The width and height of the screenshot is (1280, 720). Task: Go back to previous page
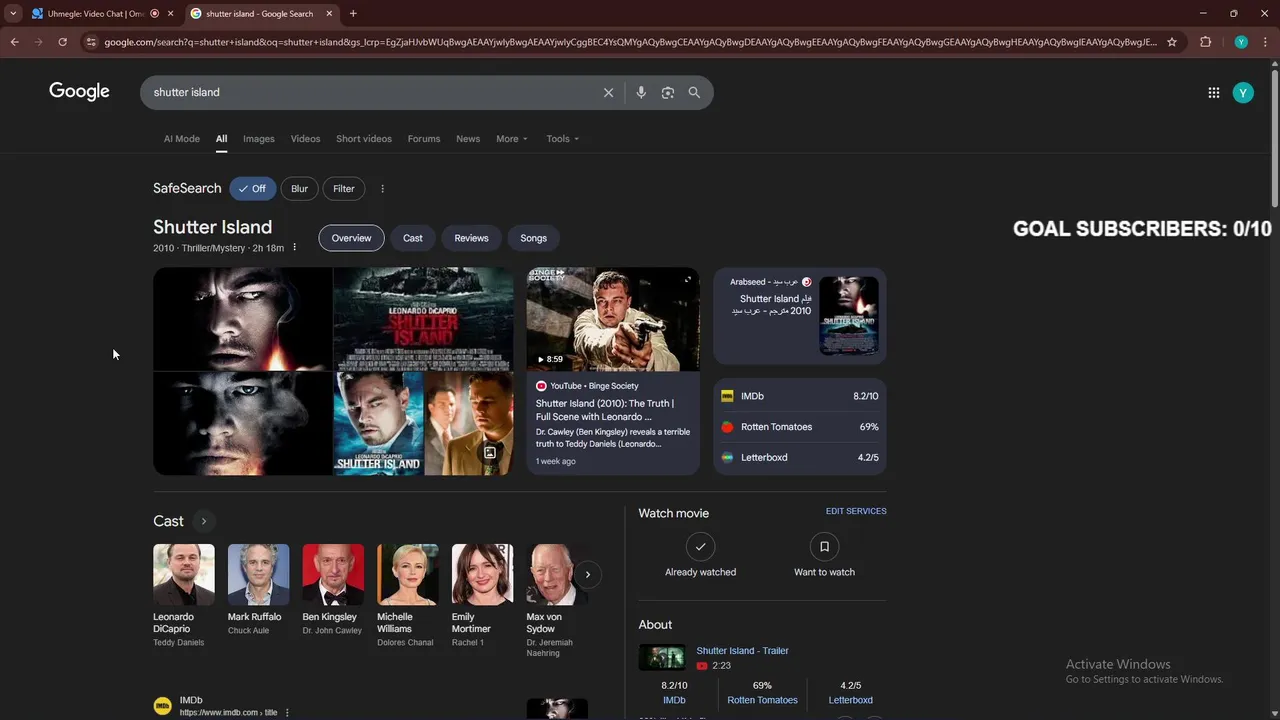click(14, 42)
